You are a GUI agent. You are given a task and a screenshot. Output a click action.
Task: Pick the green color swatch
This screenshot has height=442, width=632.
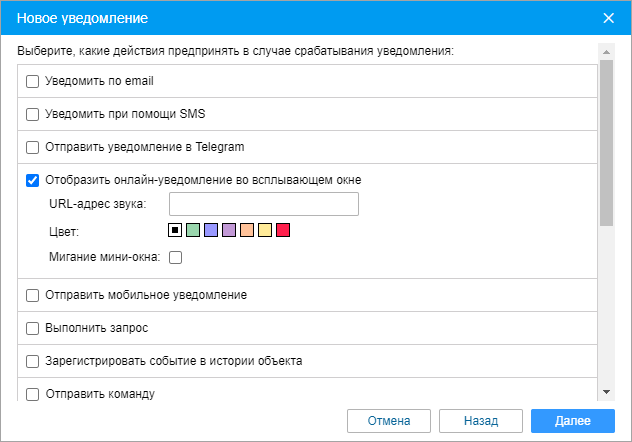(x=193, y=231)
